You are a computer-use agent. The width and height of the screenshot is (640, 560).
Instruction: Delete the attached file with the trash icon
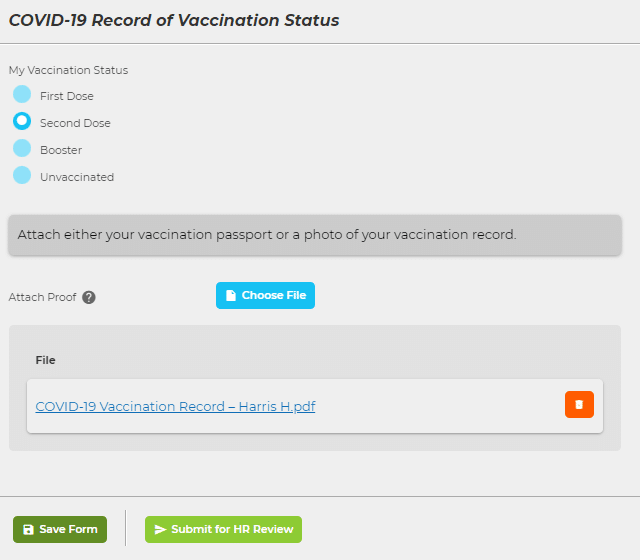click(579, 404)
